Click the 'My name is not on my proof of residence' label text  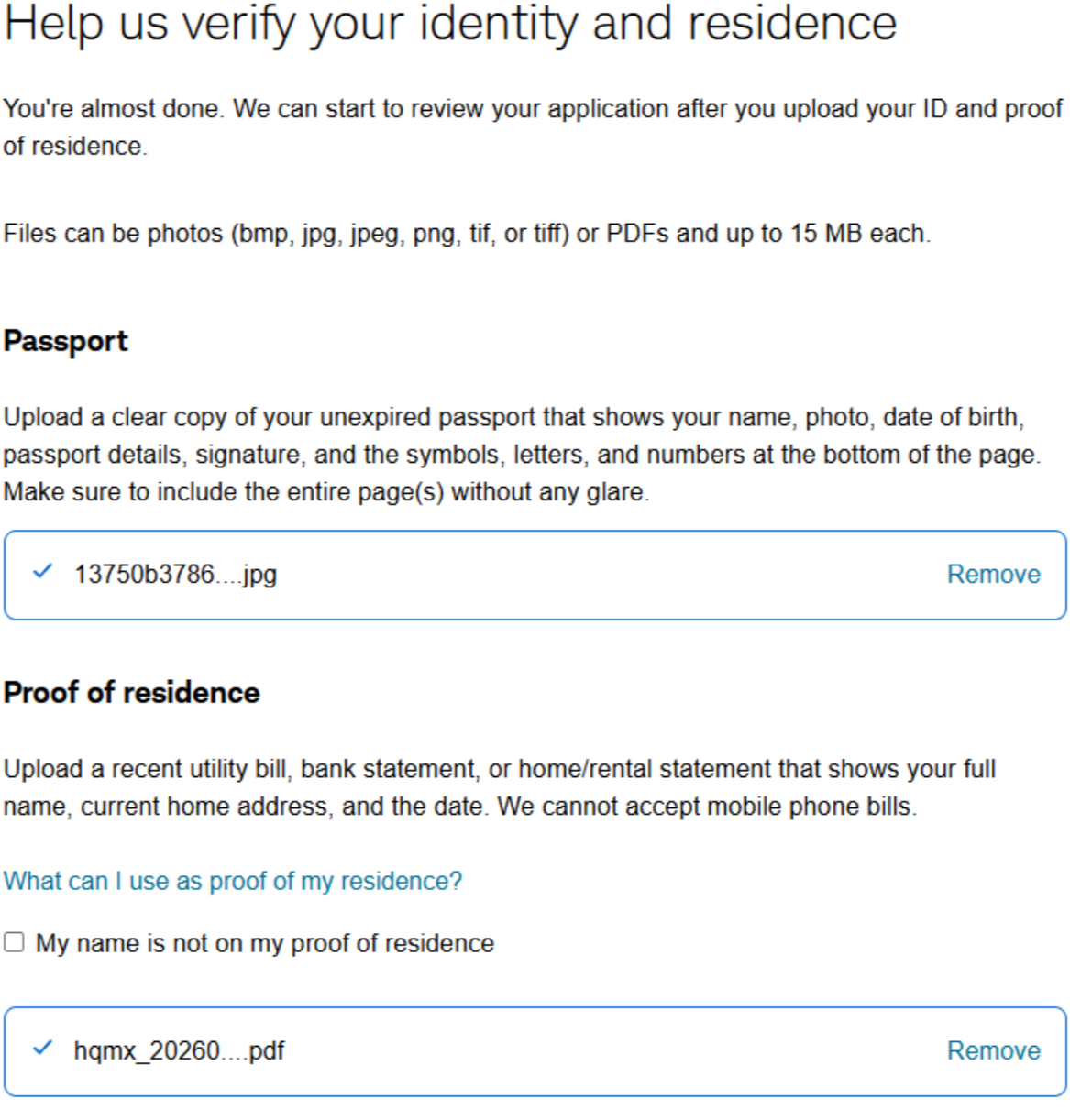pos(265,943)
